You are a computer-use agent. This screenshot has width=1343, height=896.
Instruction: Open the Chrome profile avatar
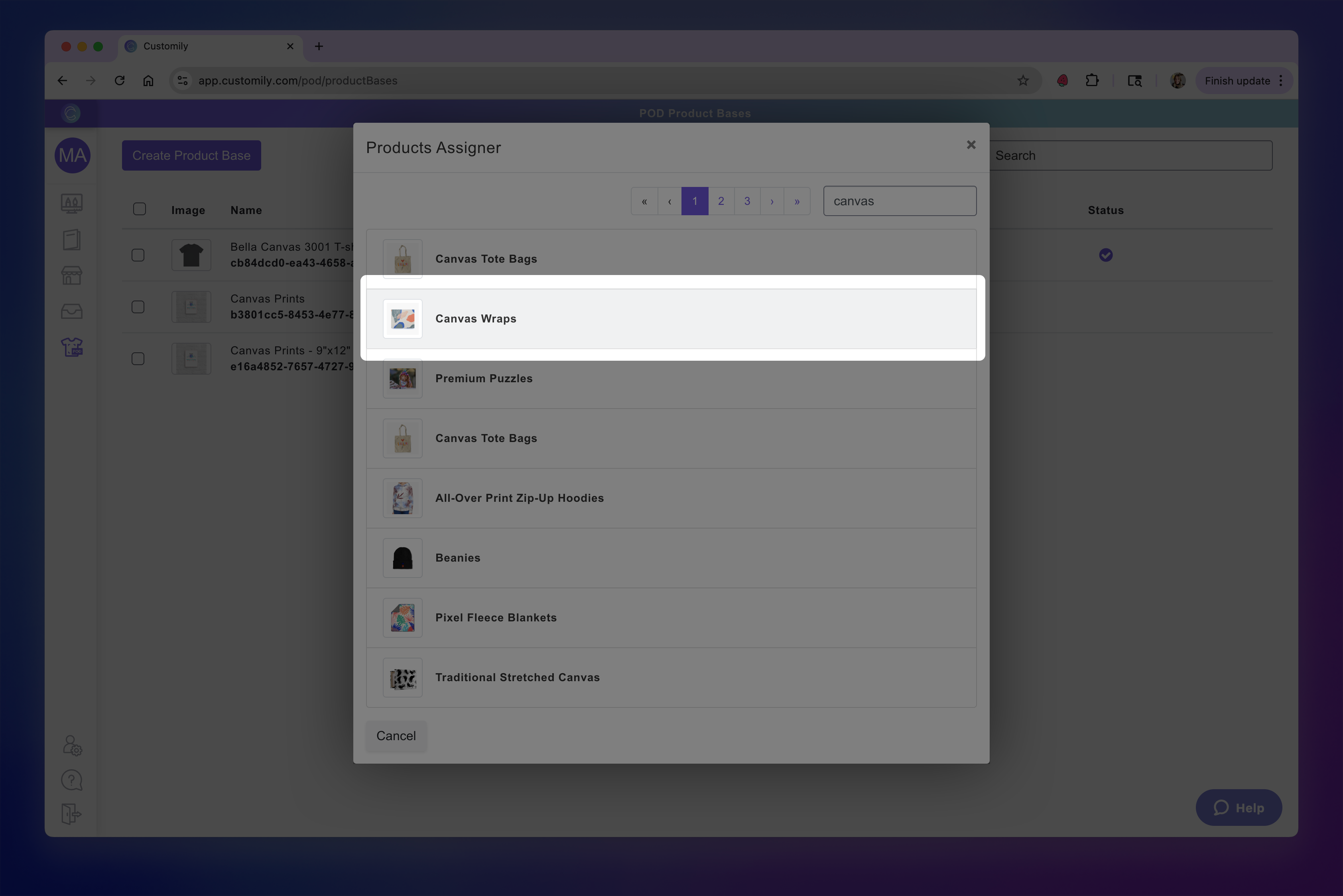pyautogui.click(x=1177, y=81)
